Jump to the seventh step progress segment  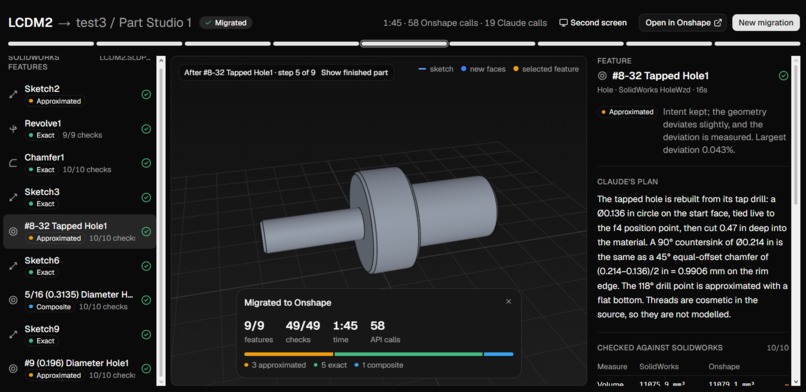point(581,44)
